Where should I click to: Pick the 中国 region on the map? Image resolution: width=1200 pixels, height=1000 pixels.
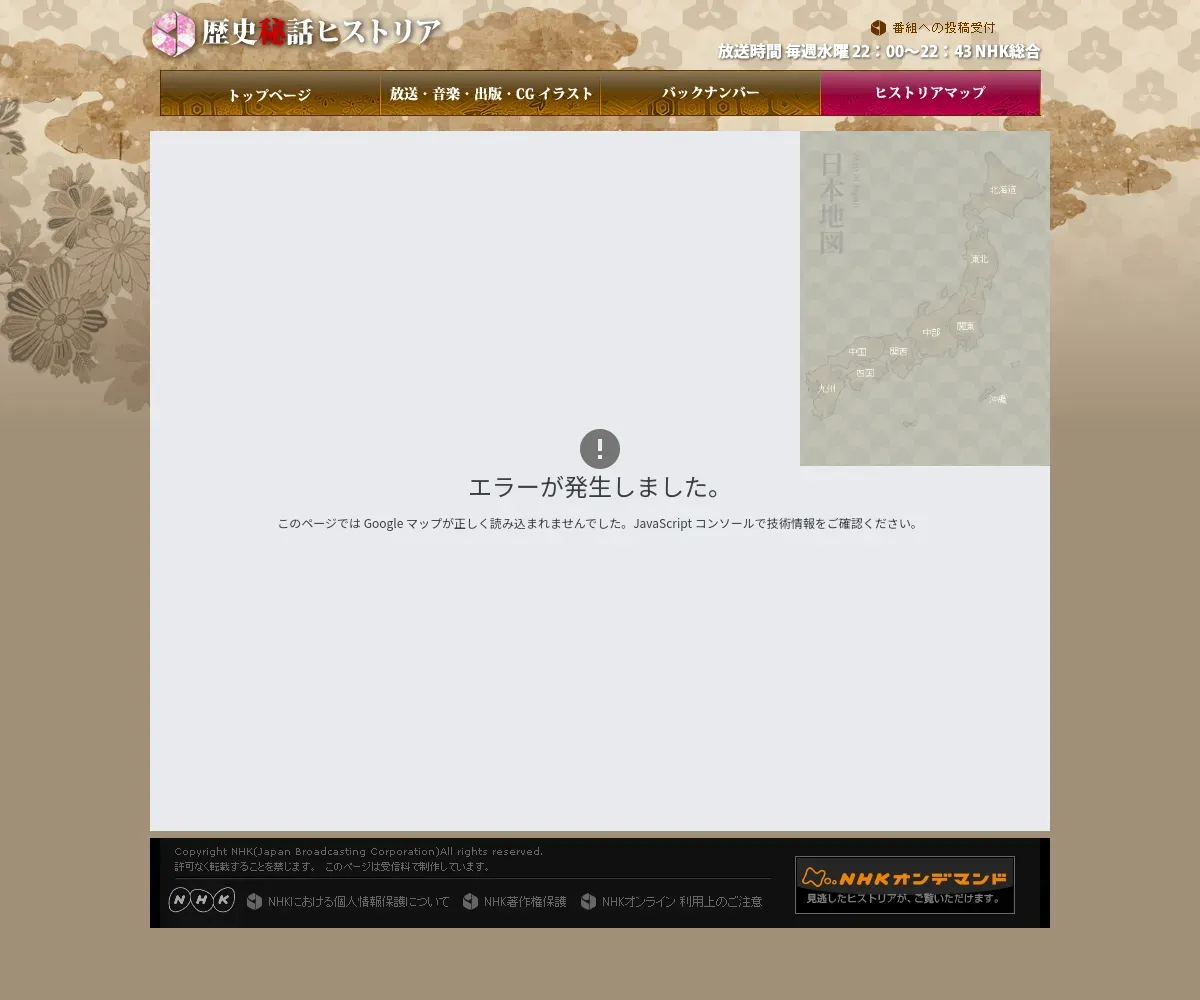tap(857, 351)
